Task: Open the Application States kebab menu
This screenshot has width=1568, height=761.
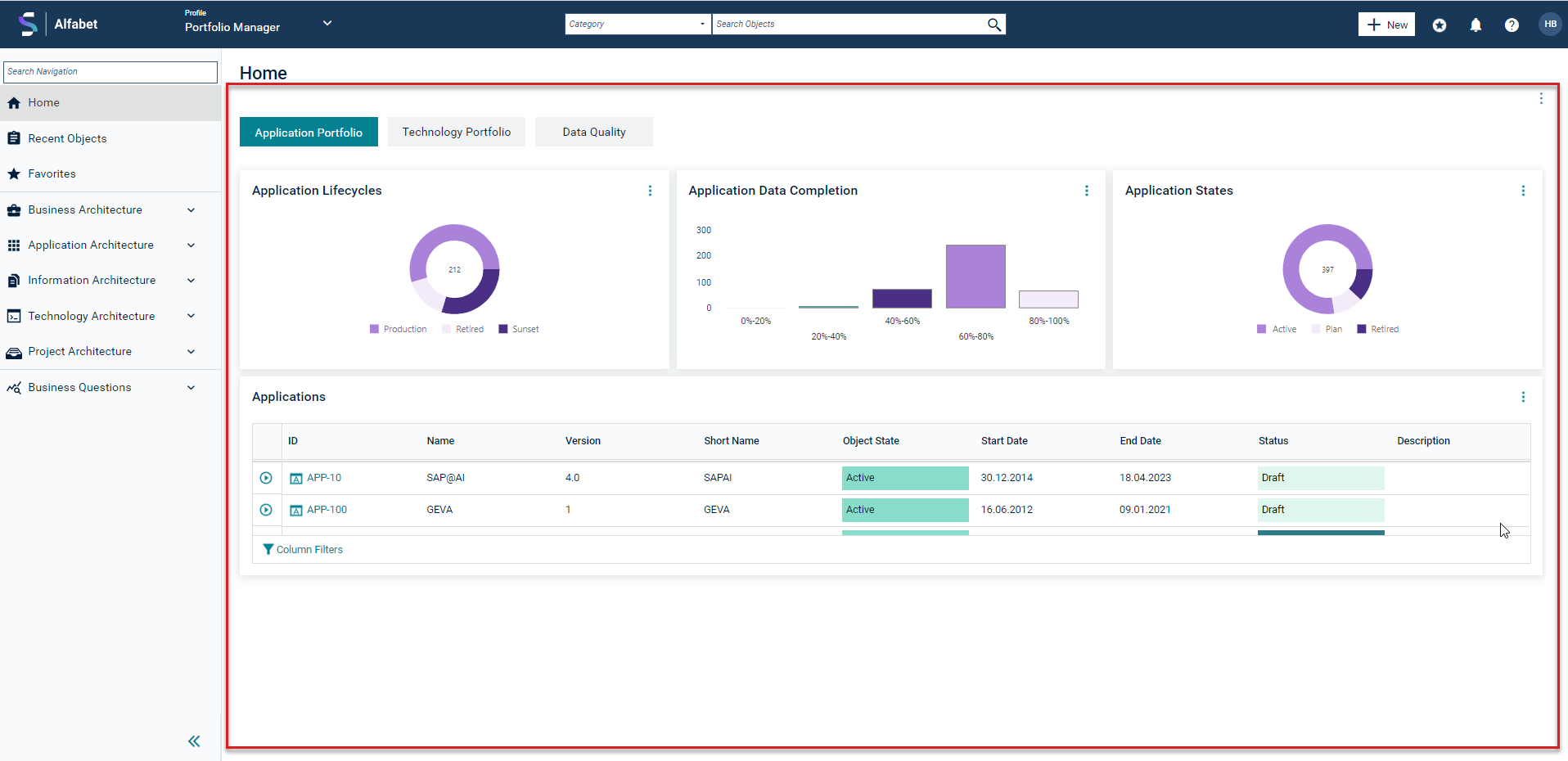Action: [1523, 191]
